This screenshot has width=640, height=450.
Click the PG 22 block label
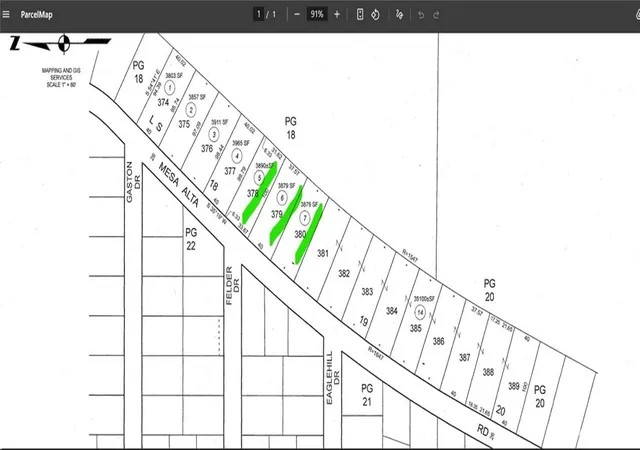[191, 239]
